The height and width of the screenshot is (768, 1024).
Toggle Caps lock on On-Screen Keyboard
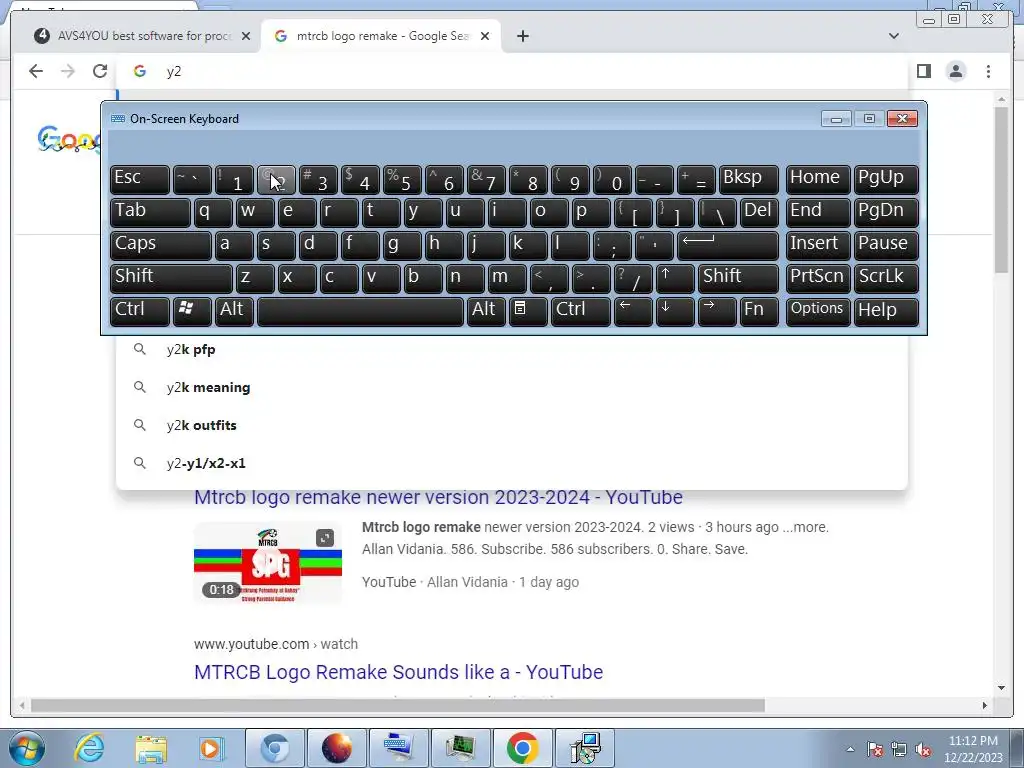click(161, 245)
